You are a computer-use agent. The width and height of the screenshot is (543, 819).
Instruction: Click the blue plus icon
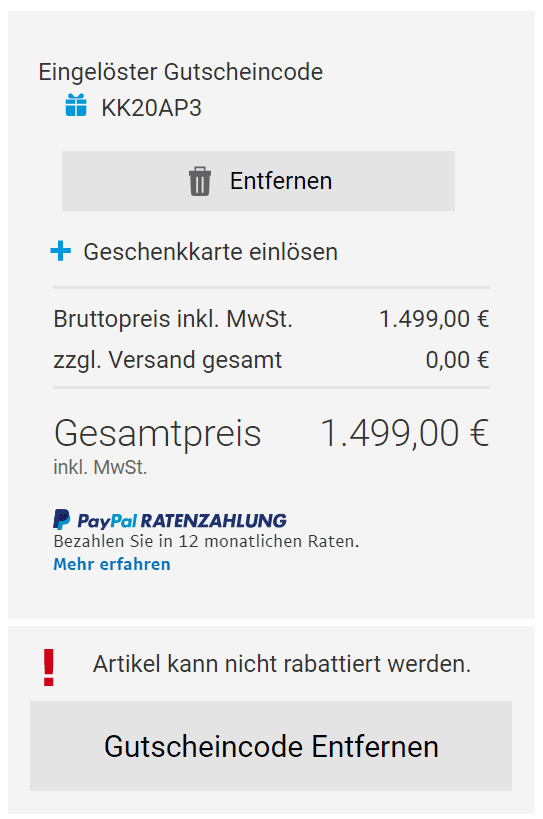pyautogui.click(x=61, y=251)
